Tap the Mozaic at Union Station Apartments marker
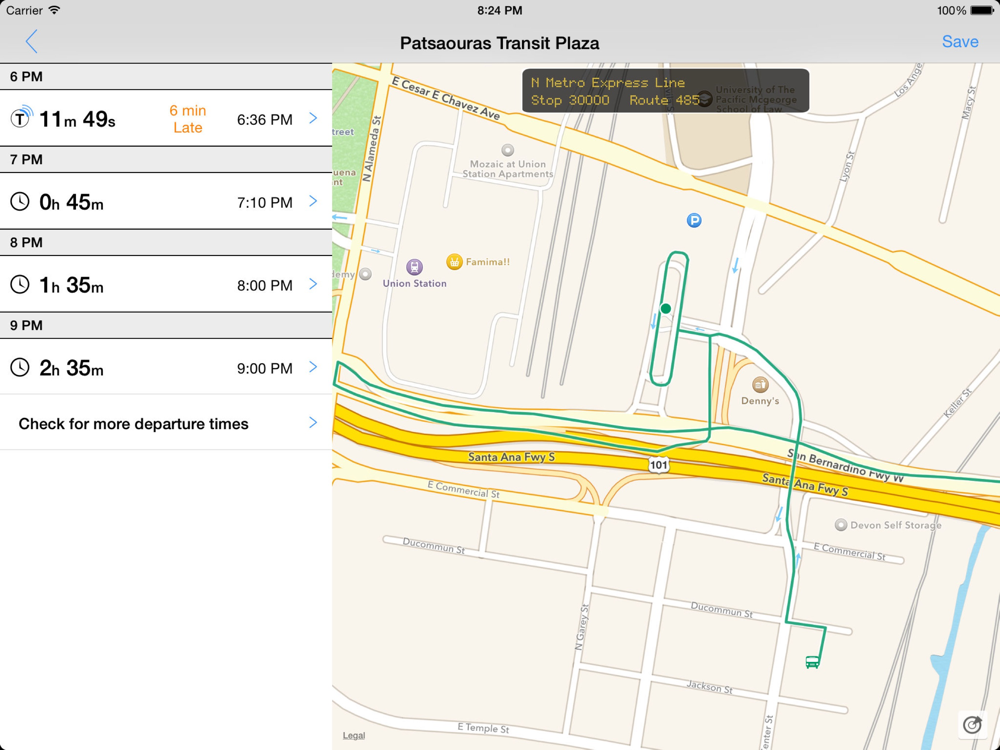 pyautogui.click(x=508, y=151)
